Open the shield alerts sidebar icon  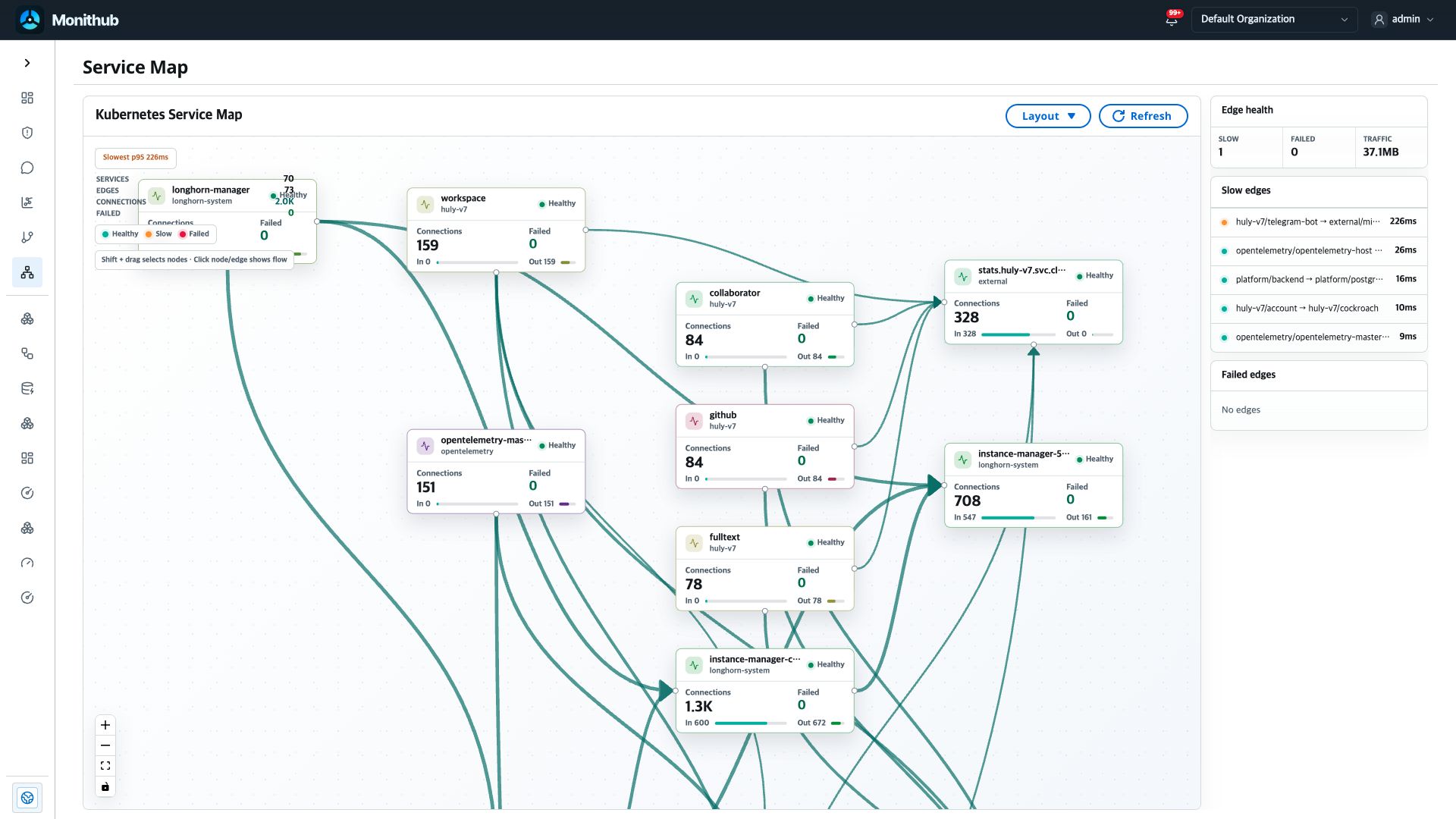27,133
